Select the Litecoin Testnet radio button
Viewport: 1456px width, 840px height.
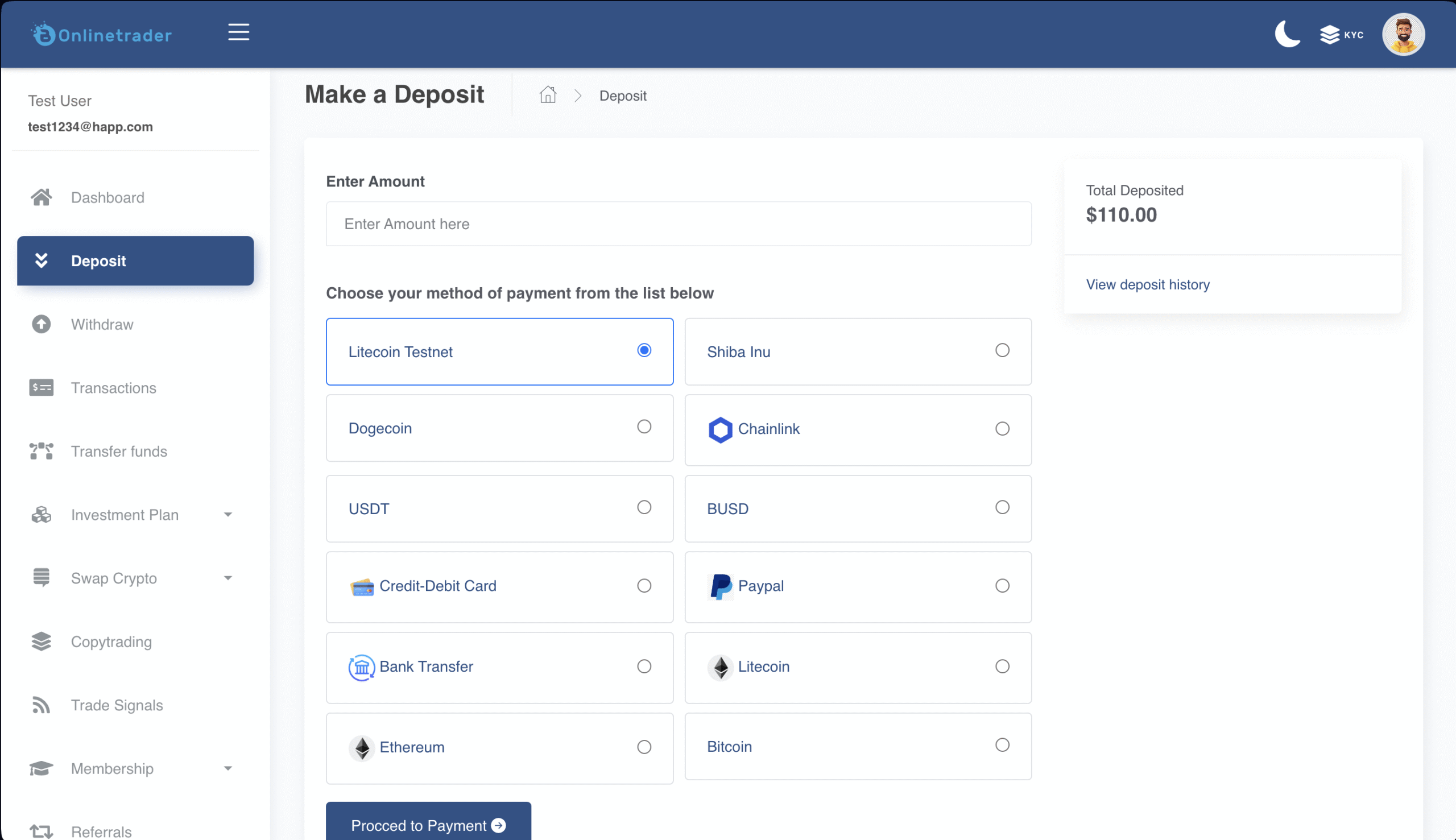644,350
